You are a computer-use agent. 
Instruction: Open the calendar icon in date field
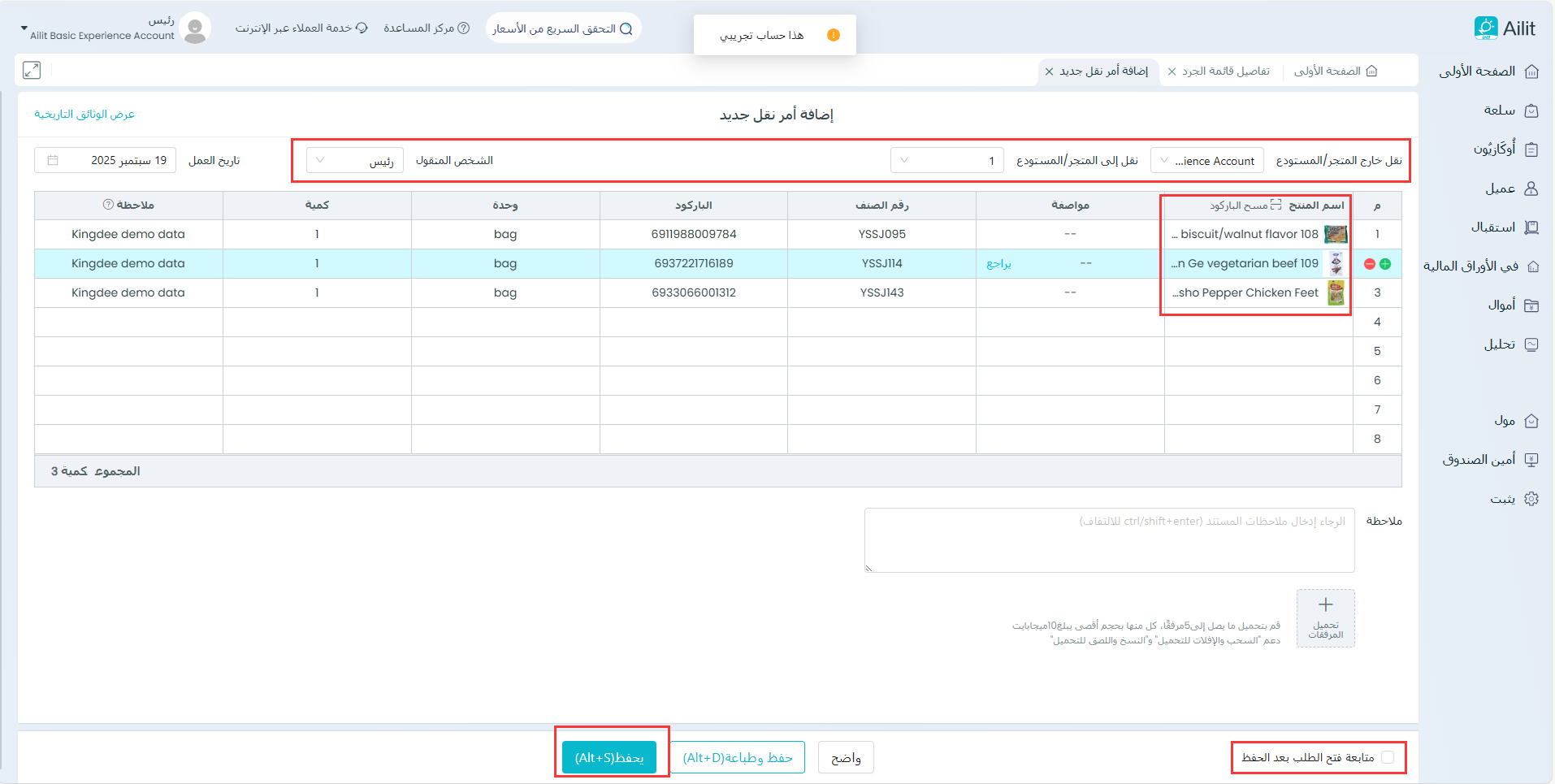point(53,161)
